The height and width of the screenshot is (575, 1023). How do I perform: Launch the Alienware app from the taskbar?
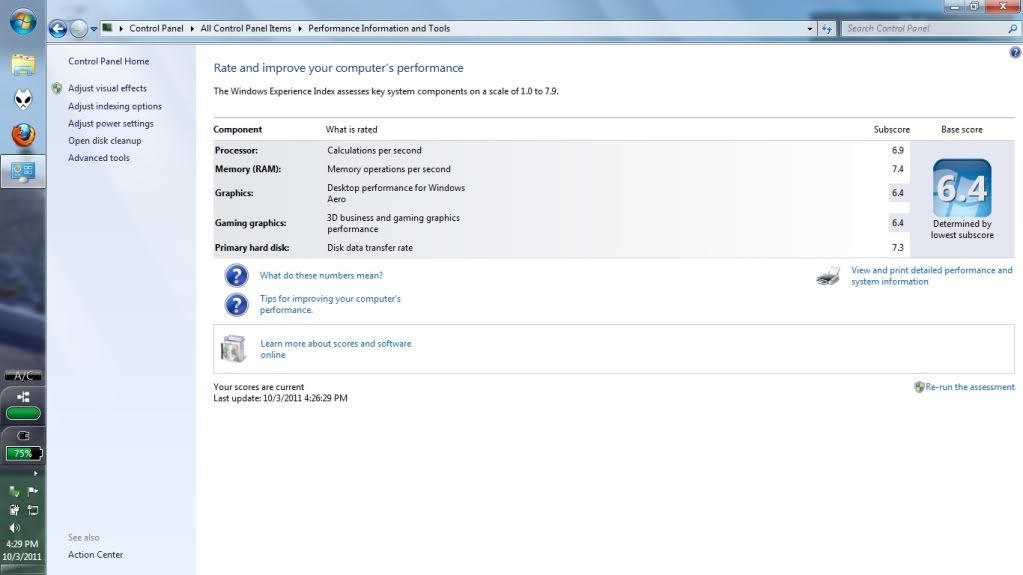(23, 99)
